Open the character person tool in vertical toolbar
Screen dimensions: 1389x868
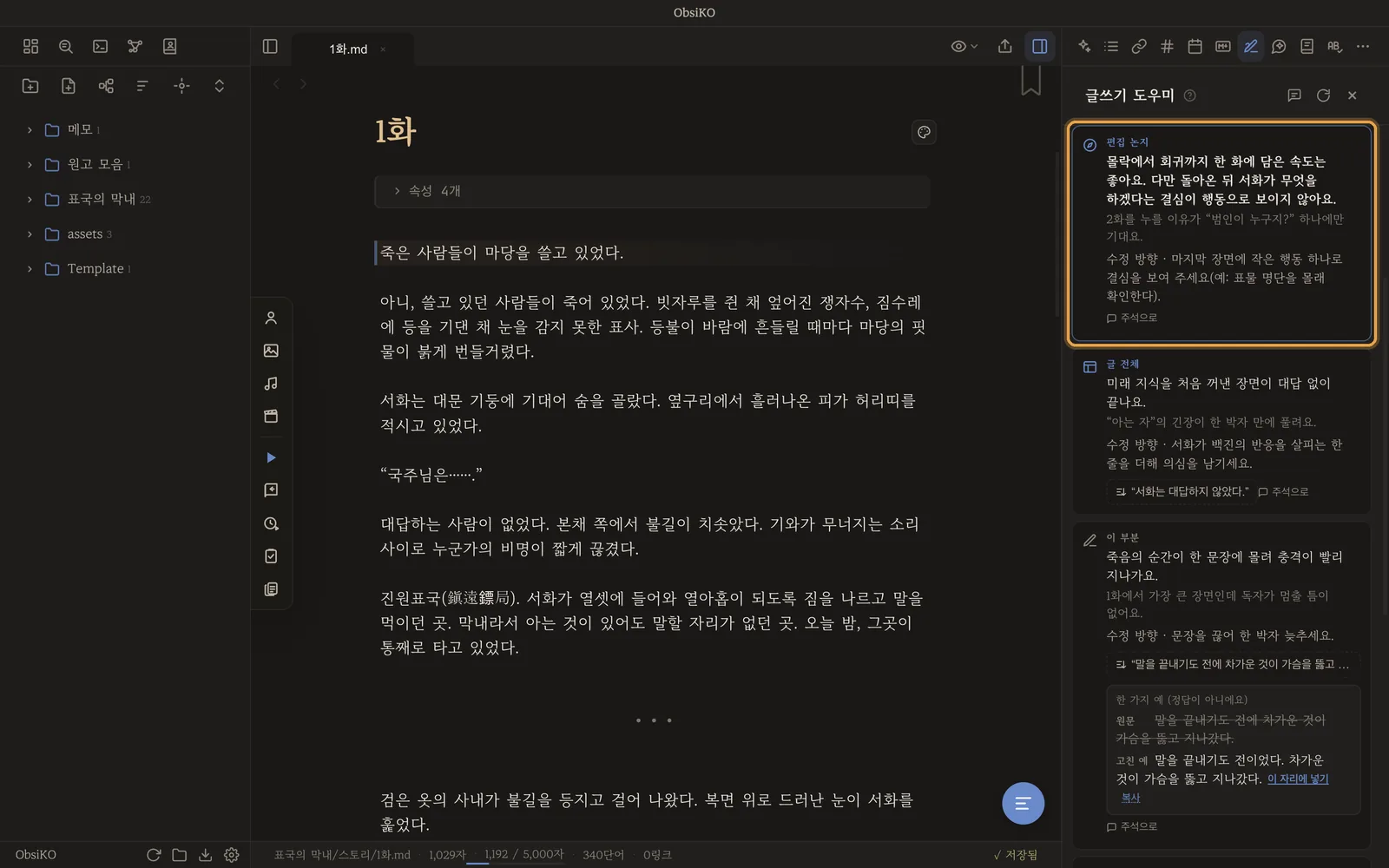271,318
